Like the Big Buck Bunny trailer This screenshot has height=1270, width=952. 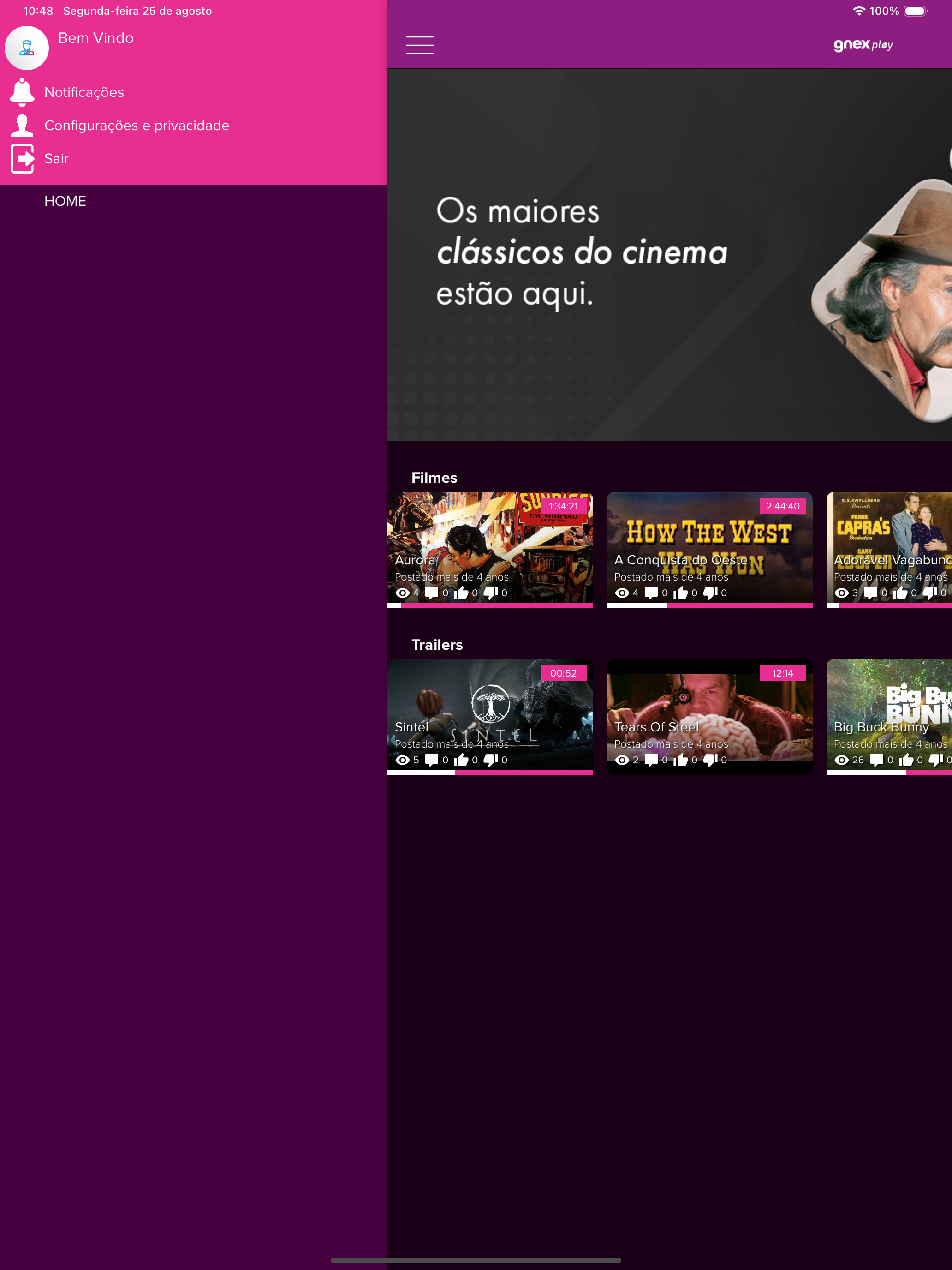[906, 760]
